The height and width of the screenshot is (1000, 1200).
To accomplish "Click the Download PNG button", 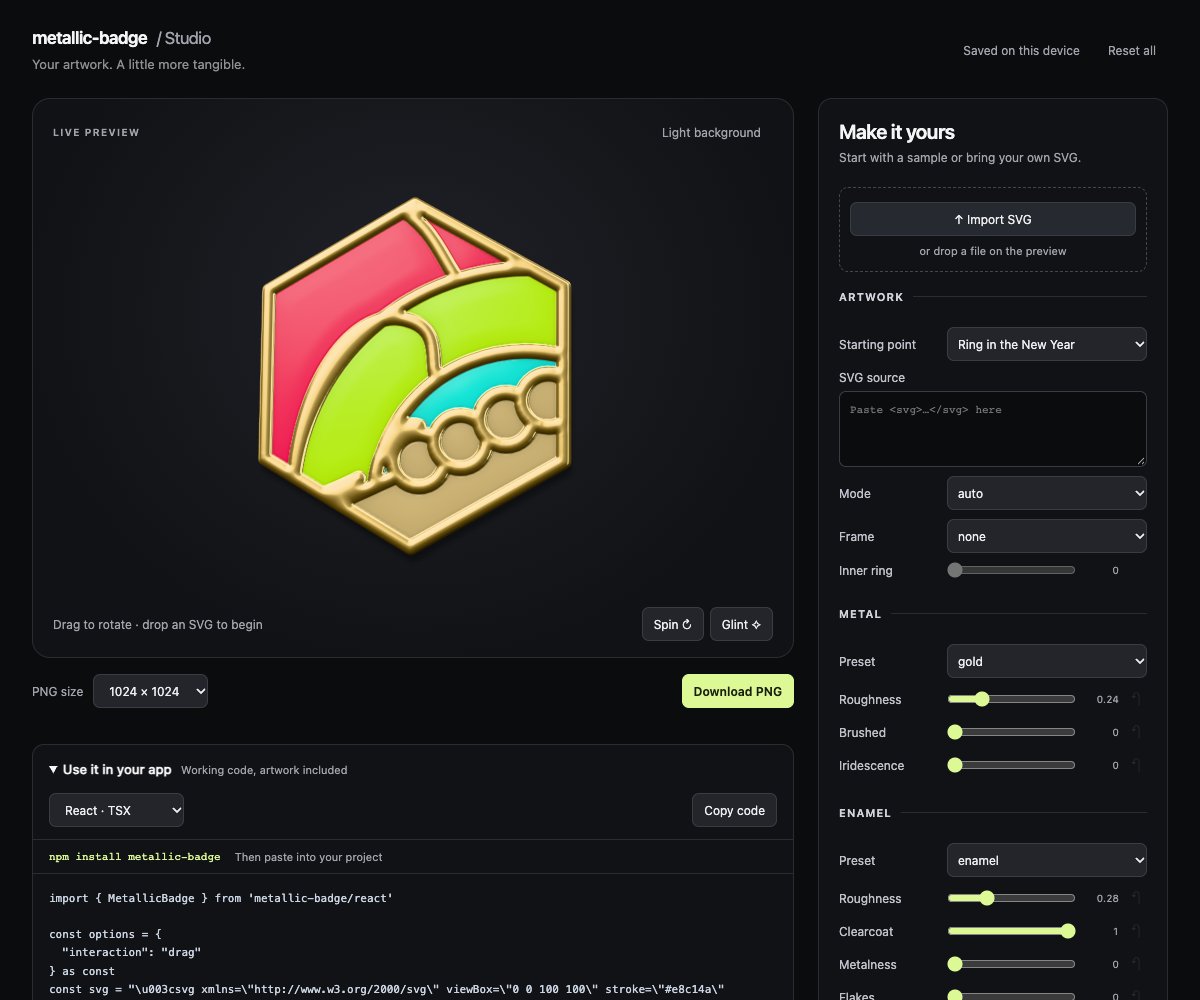I will (x=738, y=691).
